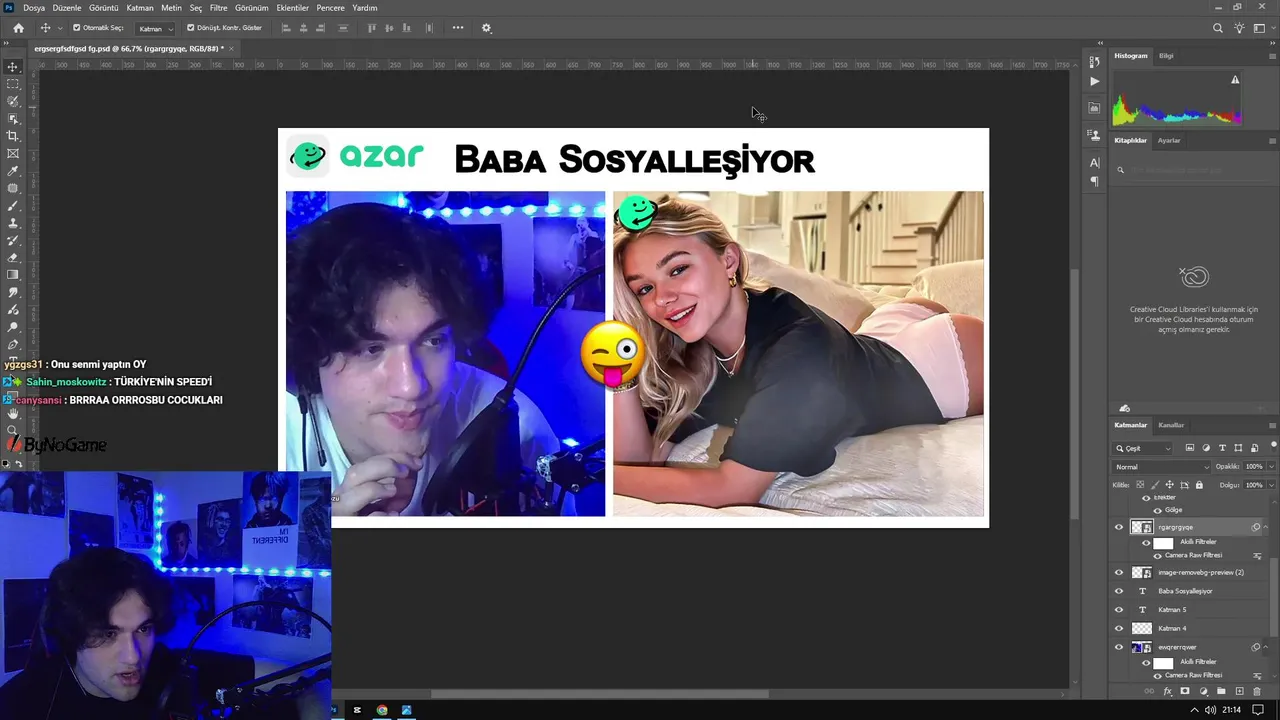Select the Clone Stamp tool
The height and width of the screenshot is (720, 1280).
(13, 223)
